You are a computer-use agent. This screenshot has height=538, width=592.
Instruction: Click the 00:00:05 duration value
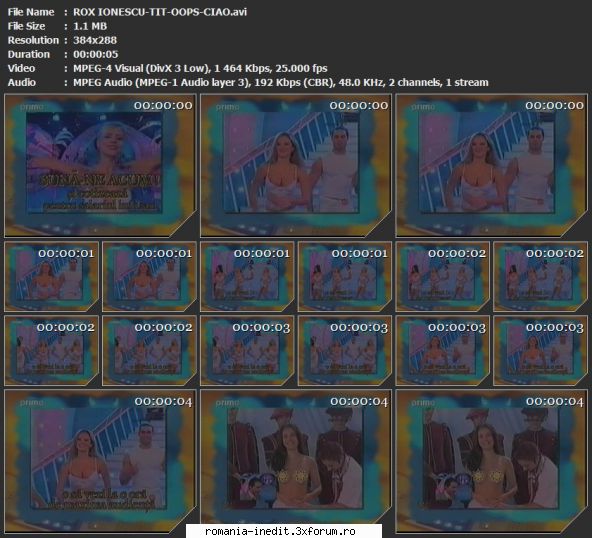click(x=96, y=54)
